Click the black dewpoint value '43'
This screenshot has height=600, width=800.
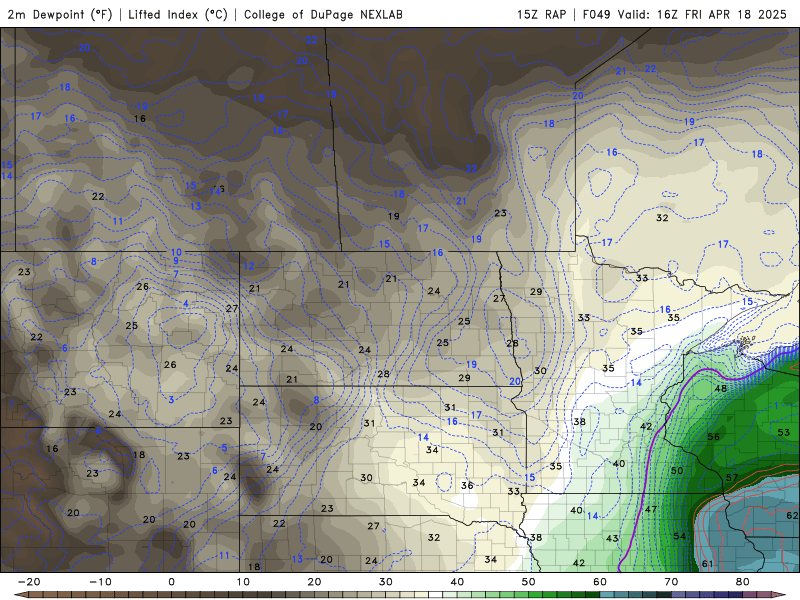coord(612,538)
